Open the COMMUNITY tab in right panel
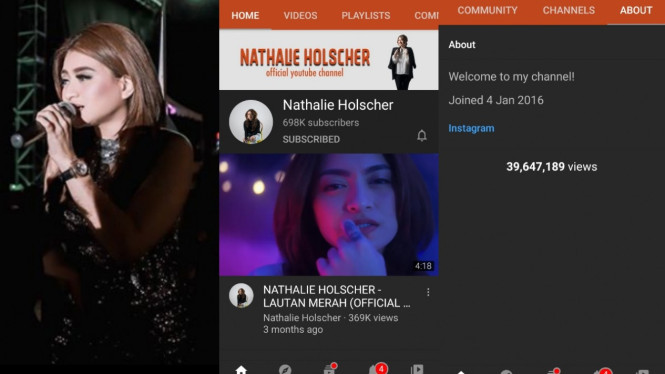 tap(487, 10)
